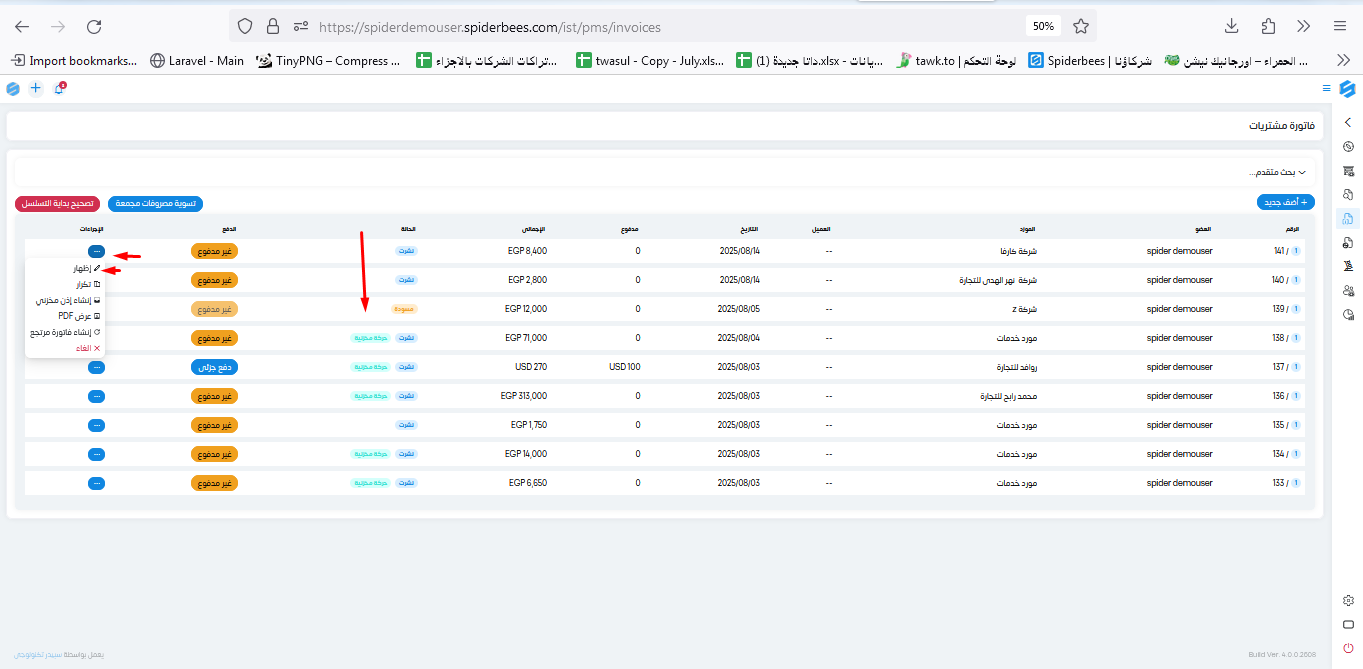Show more toolbar tools via double chevron
This screenshot has width=1363, height=669.
[1304, 26]
